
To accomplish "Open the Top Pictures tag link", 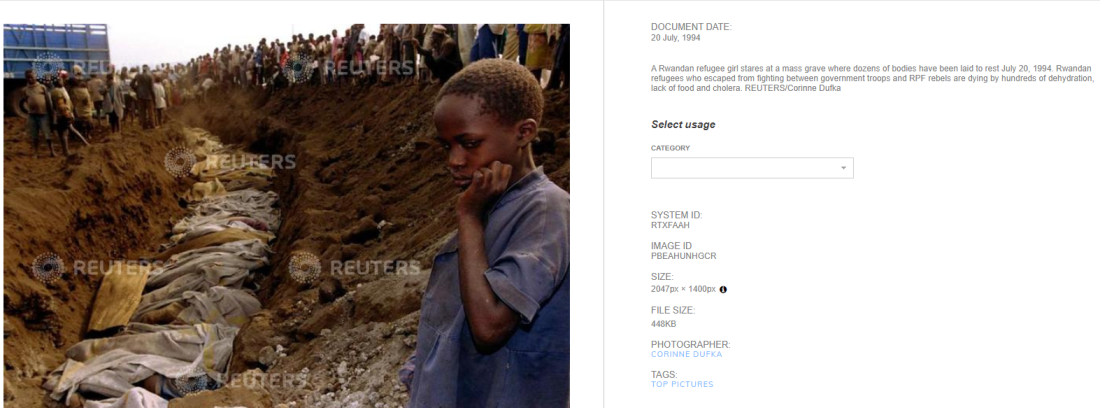I will pyautogui.click(x=682, y=384).
